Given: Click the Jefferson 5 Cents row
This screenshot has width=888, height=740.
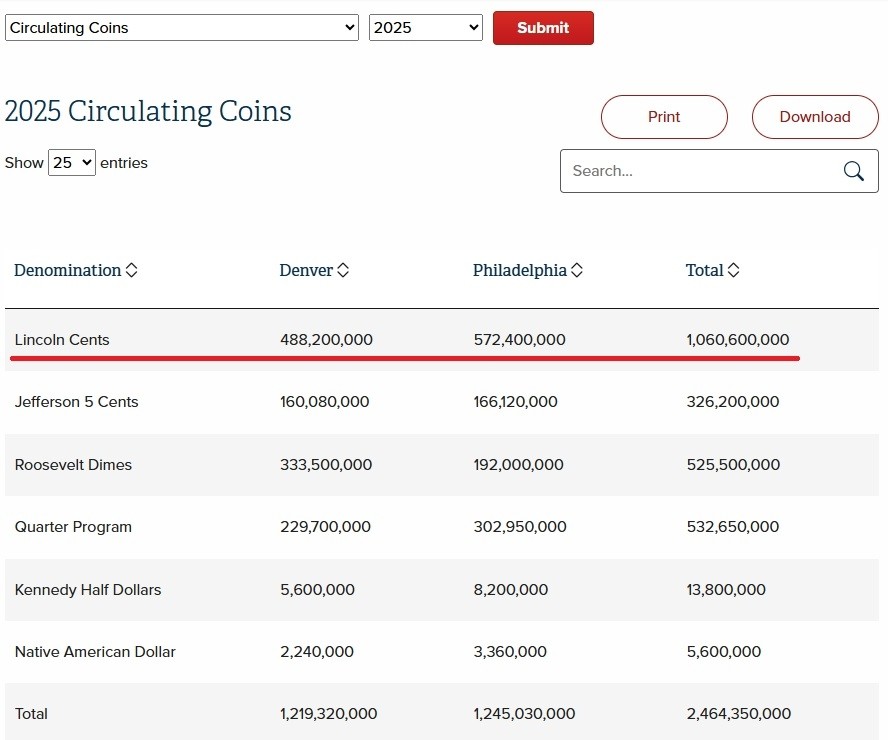Looking at the screenshot, I should [77, 402].
